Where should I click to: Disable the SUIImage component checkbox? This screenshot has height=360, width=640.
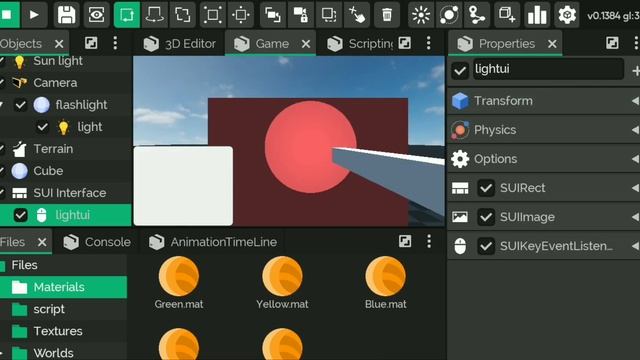point(486,217)
